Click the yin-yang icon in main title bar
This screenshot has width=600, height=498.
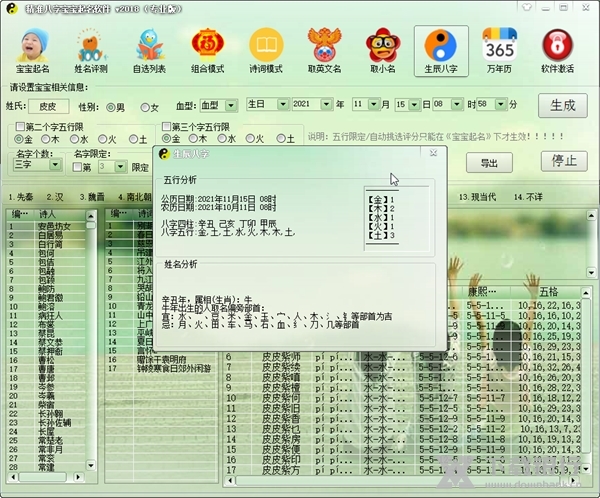pyautogui.click(x=12, y=8)
